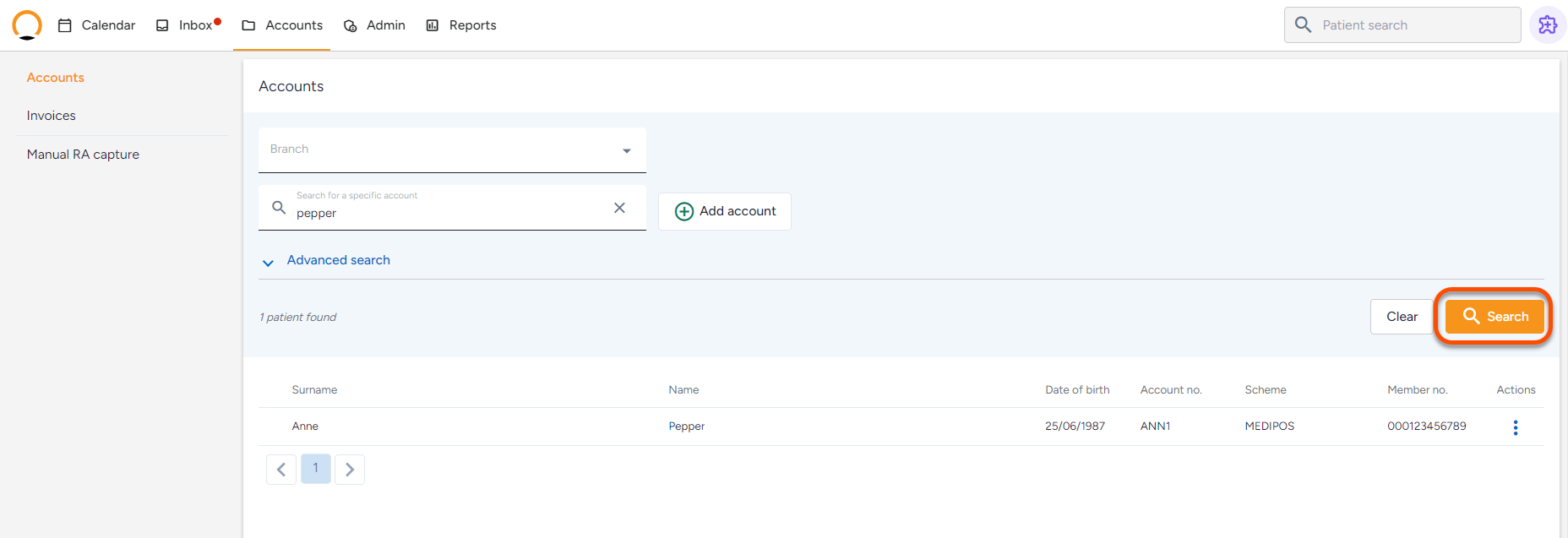Click the orange Search button

click(1494, 317)
